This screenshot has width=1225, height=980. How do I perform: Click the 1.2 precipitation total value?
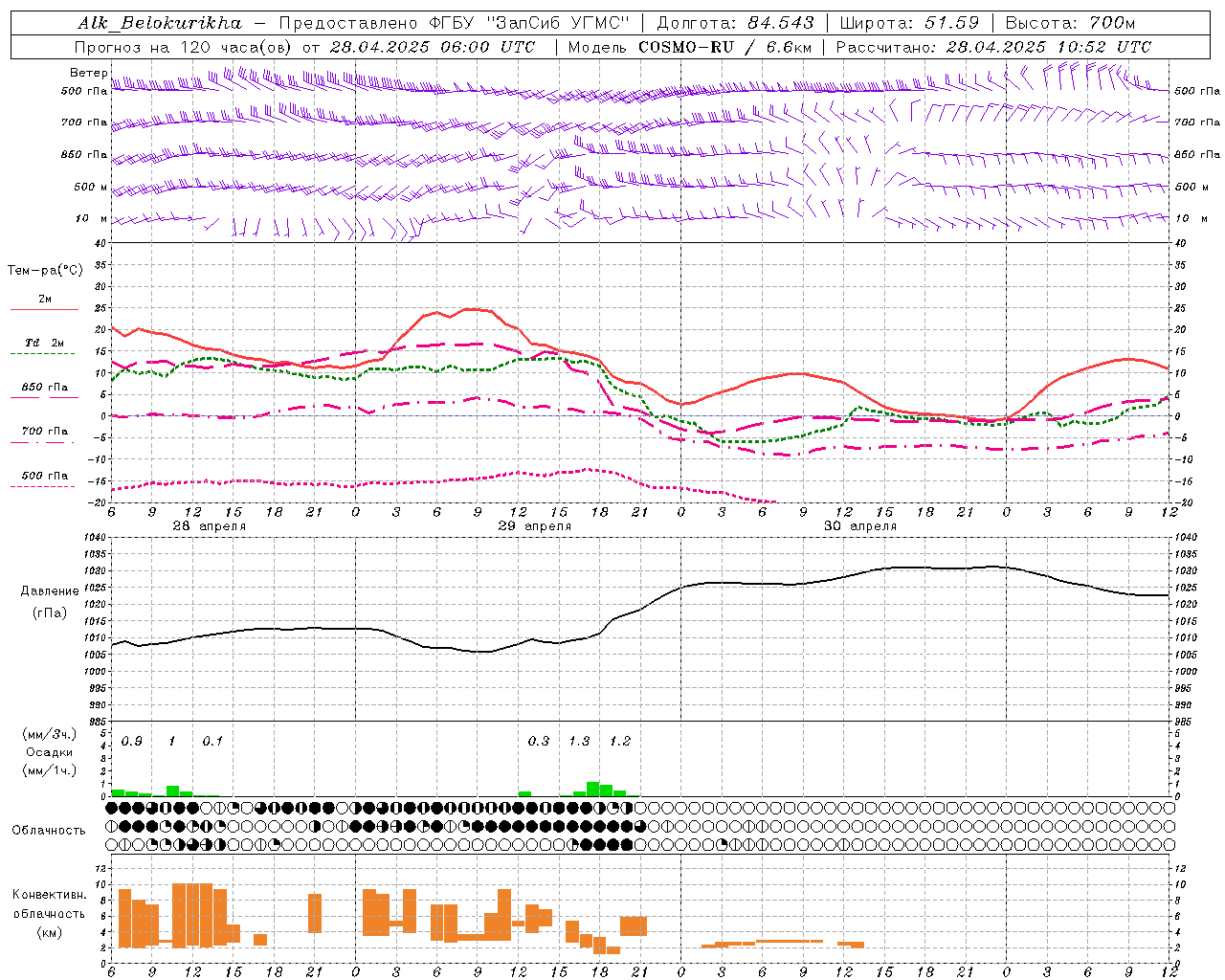click(620, 742)
